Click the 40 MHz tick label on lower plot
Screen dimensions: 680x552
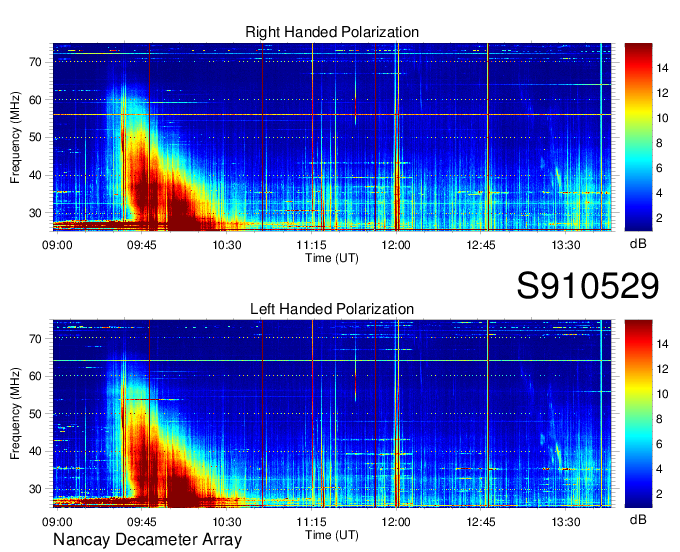click(x=36, y=452)
